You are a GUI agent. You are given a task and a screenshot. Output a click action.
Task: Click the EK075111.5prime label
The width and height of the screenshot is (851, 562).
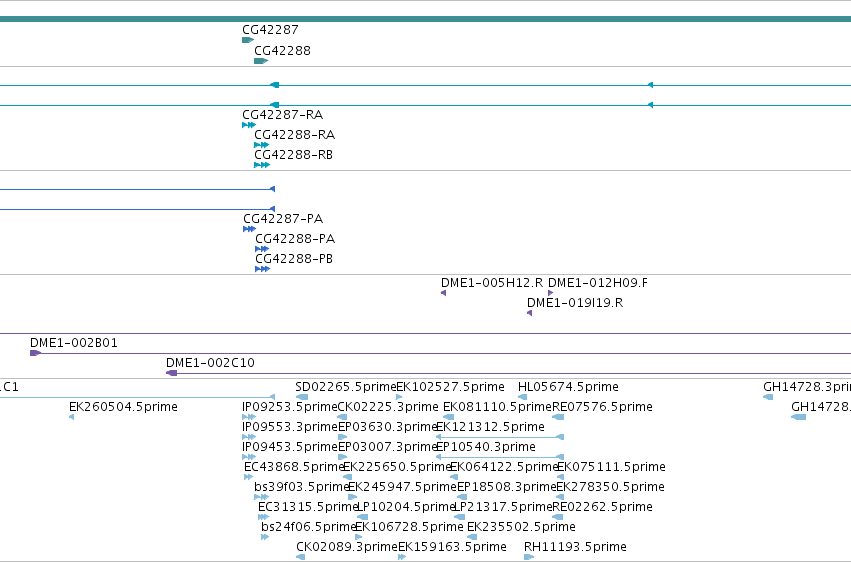pyautogui.click(x=611, y=467)
